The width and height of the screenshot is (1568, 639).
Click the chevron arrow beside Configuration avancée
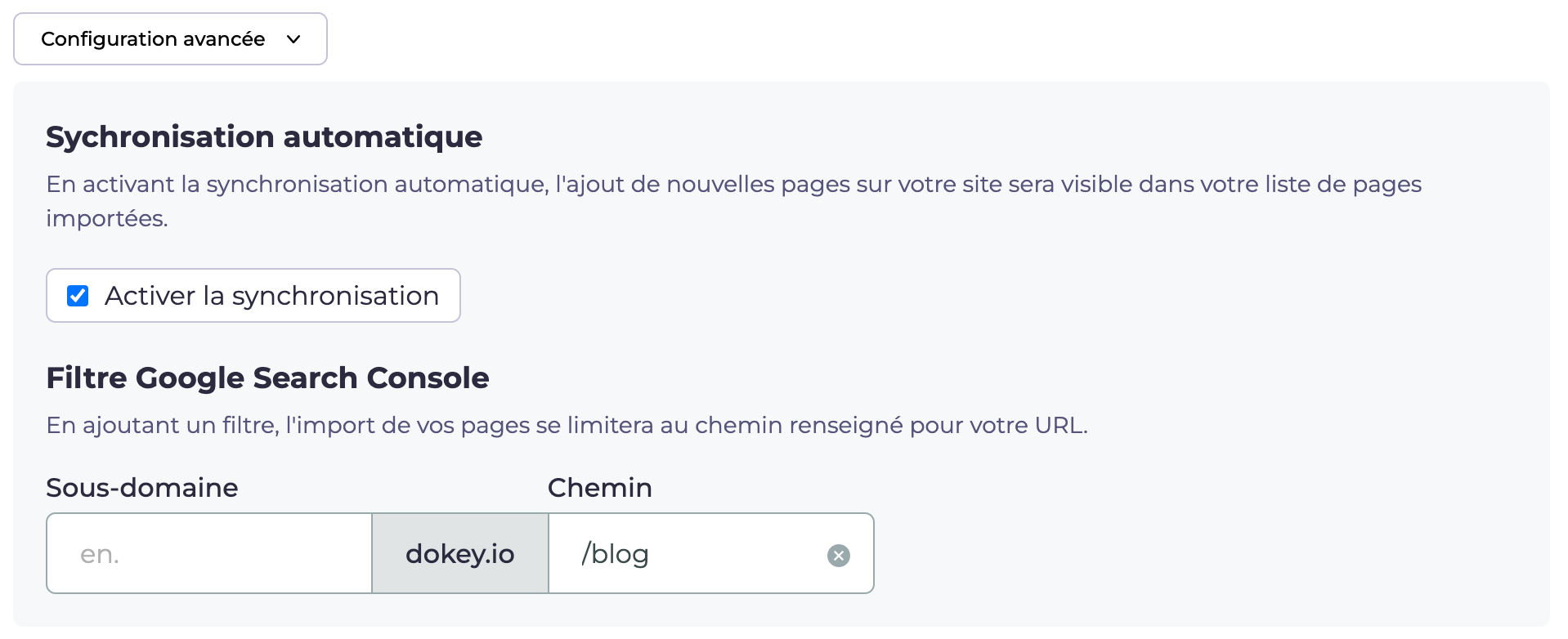point(293,39)
